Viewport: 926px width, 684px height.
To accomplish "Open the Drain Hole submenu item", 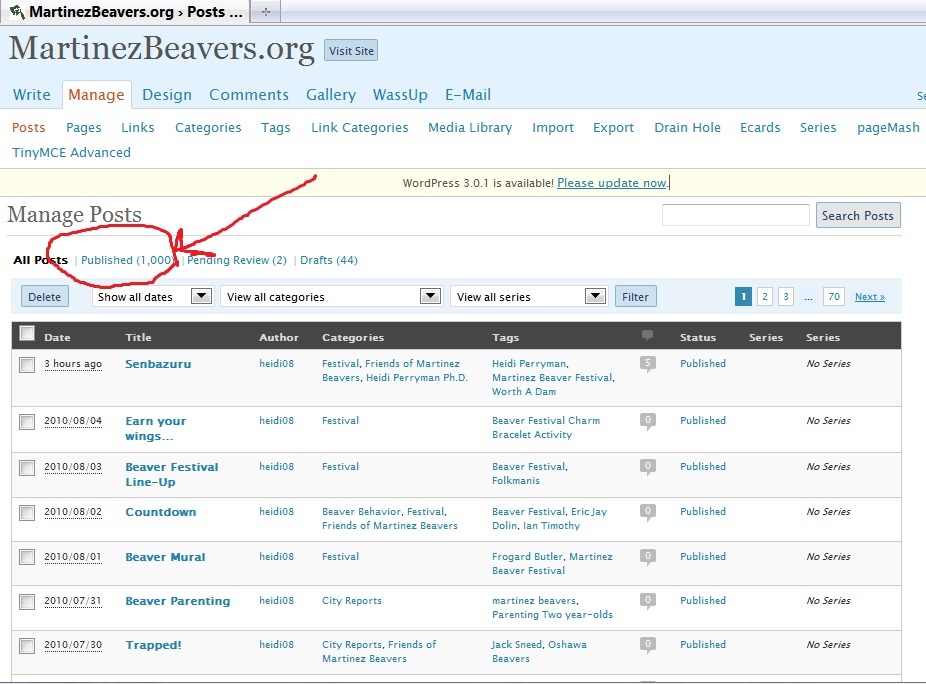I will pyautogui.click(x=687, y=128).
